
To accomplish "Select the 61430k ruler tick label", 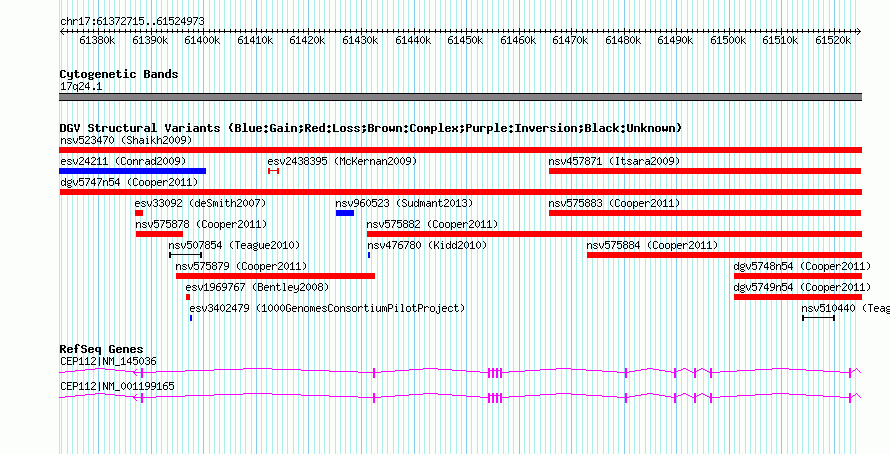I will (360, 40).
